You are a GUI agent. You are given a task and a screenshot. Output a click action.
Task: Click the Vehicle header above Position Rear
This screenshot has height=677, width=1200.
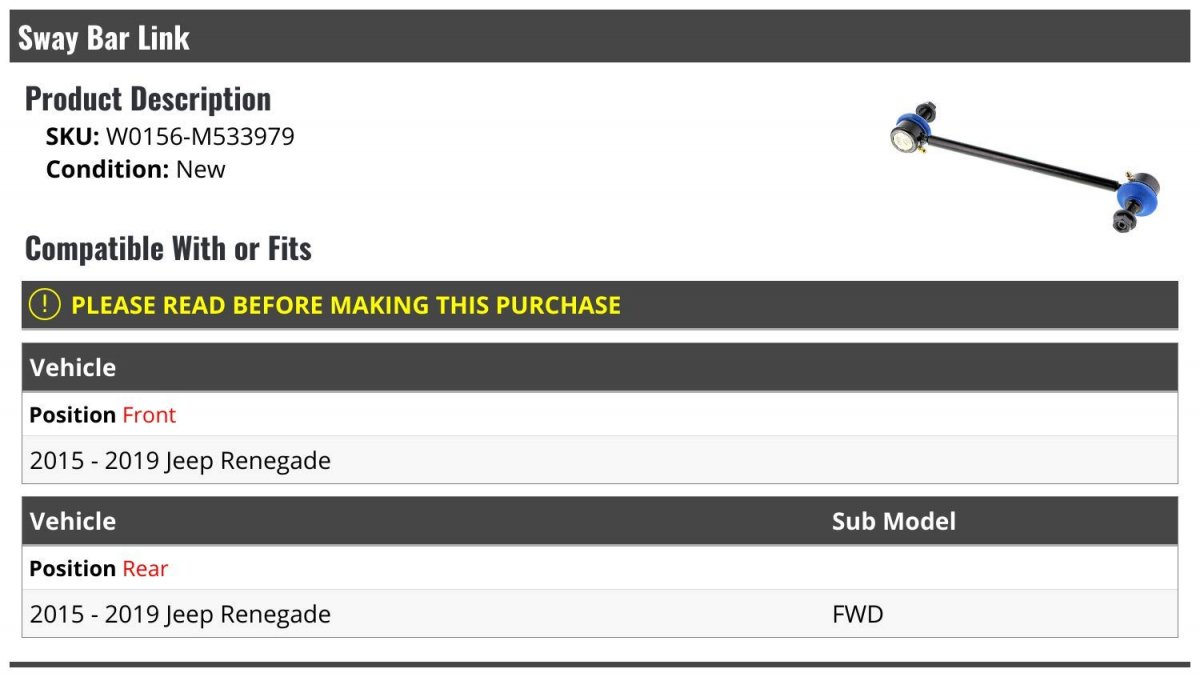point(73,521)
